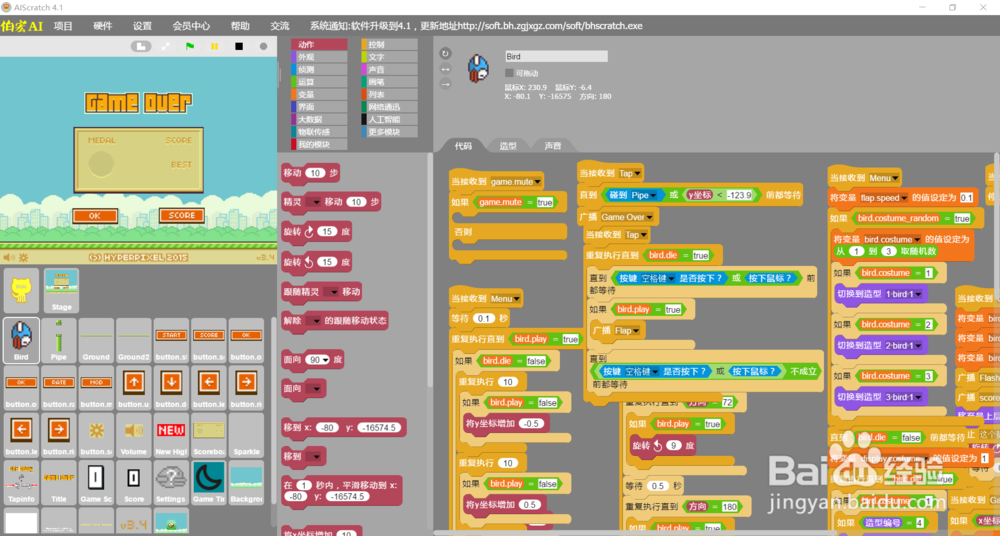Click the 10 value in 移动 步 block
Viewport: 1000px width, 536px height.
coord(315,173)
